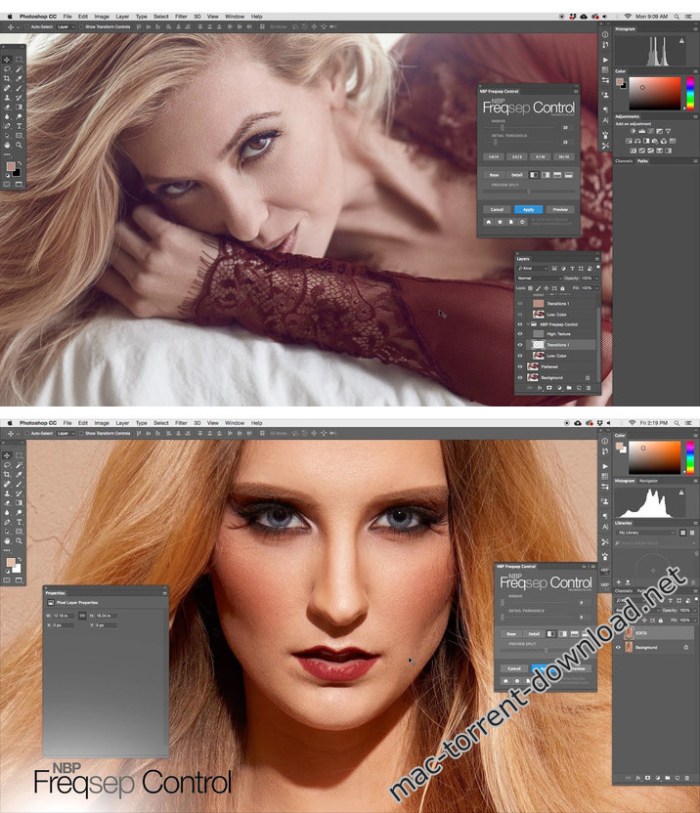
Task: Select the Gradient tool in bottom screenshot toolbox
Action: pos(19,502)
